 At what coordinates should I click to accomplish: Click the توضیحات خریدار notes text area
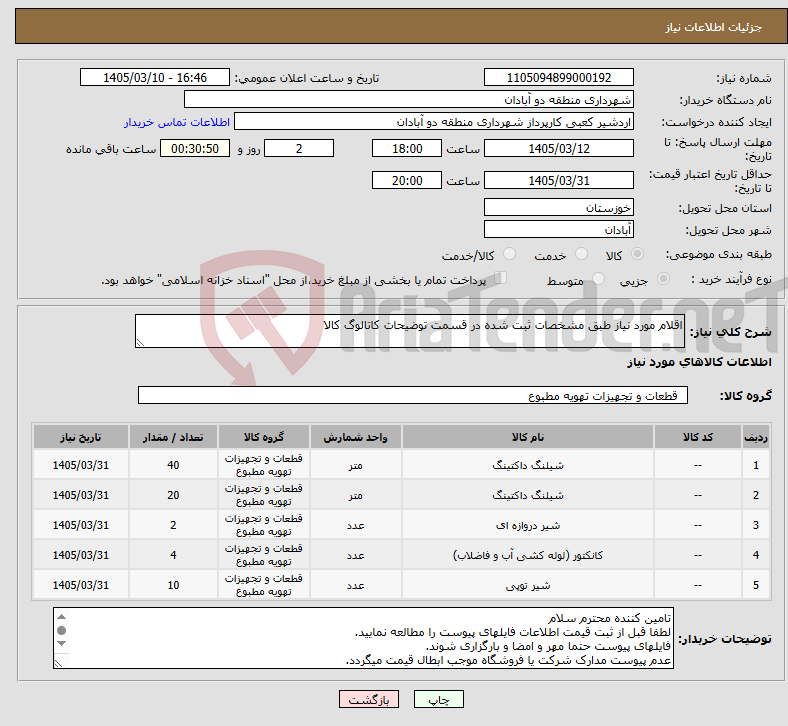coord(363,638)
